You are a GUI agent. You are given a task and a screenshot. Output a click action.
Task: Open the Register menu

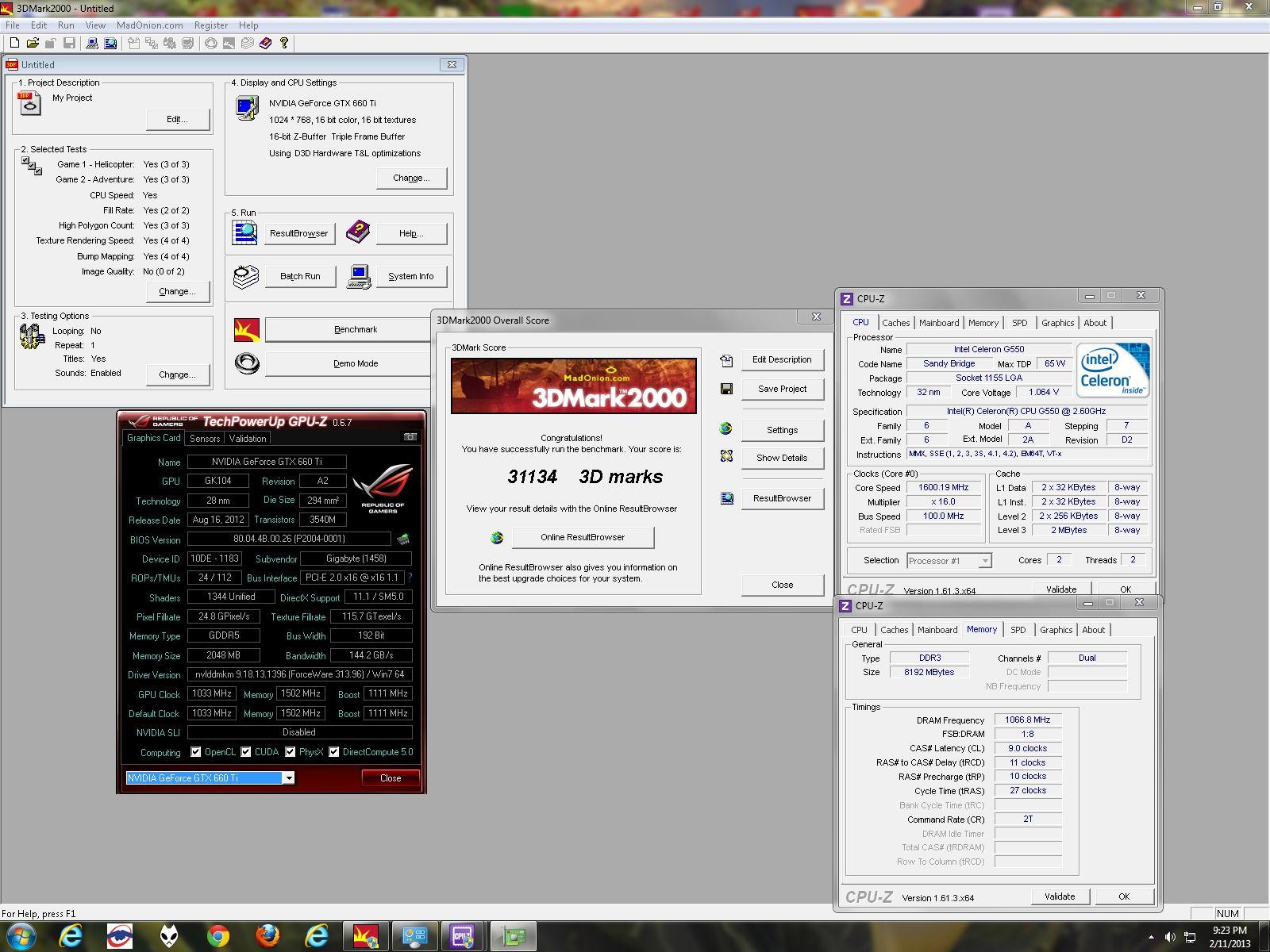[211, 25]
